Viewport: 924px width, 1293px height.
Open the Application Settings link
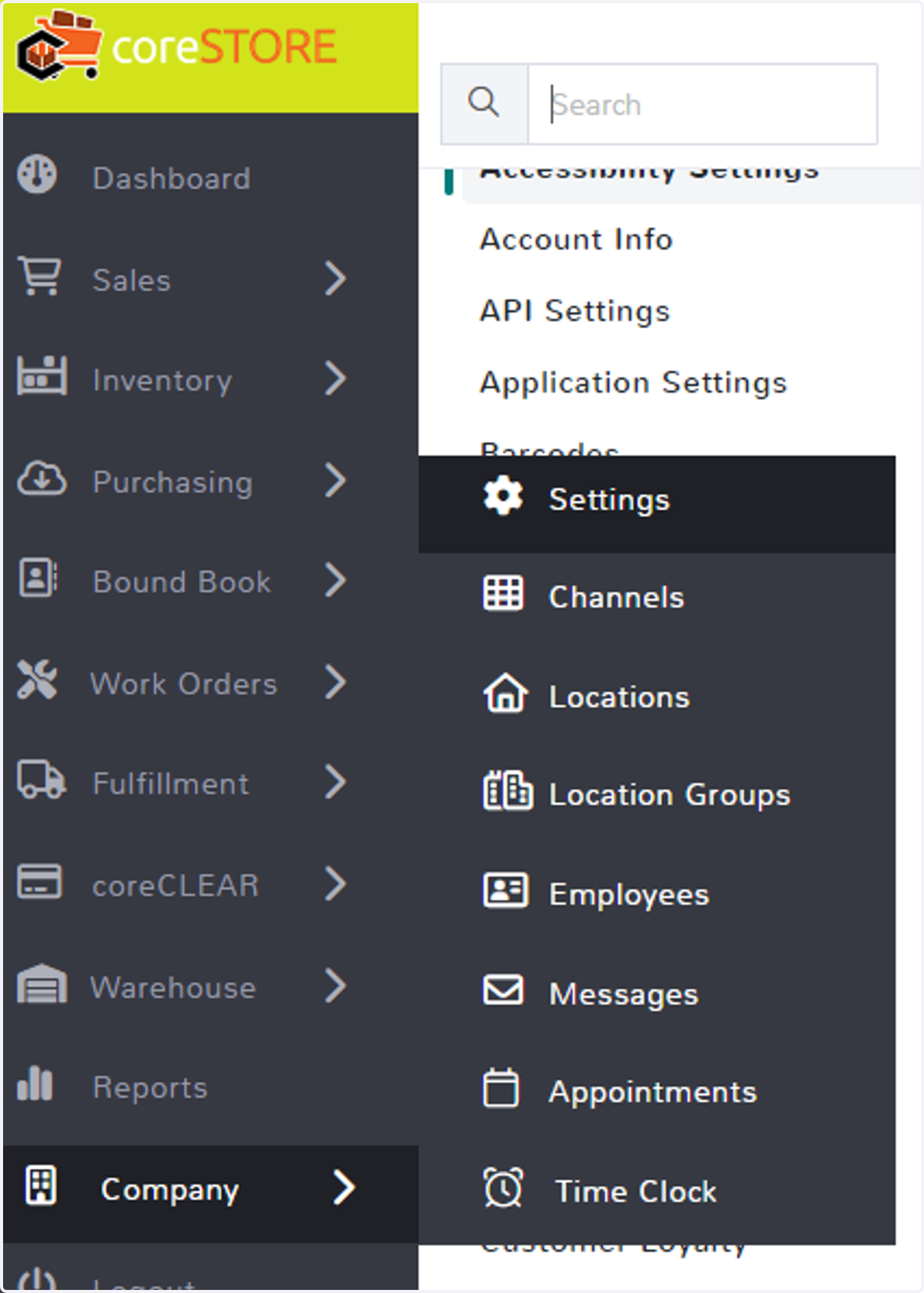tap(634, 383)
